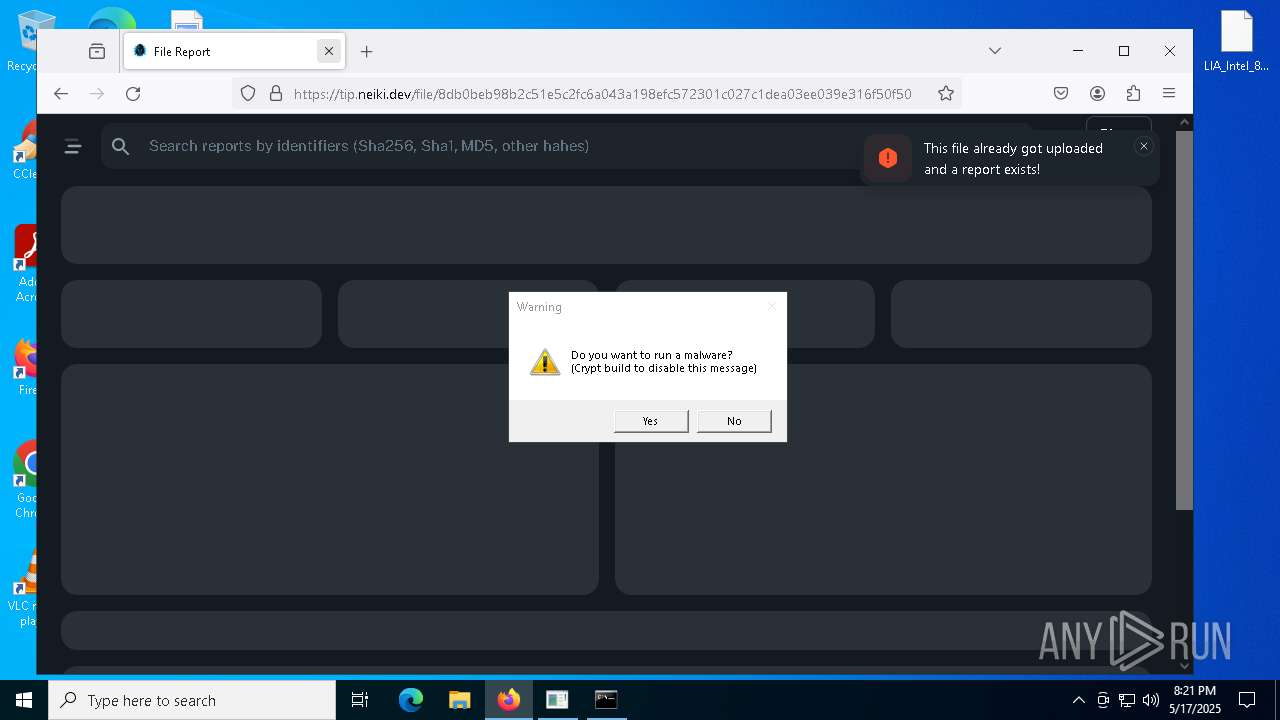Click the scroll-down arrow on the page scrollbar
This screenshot has height=720, width=1280.
coord(1184,666)
